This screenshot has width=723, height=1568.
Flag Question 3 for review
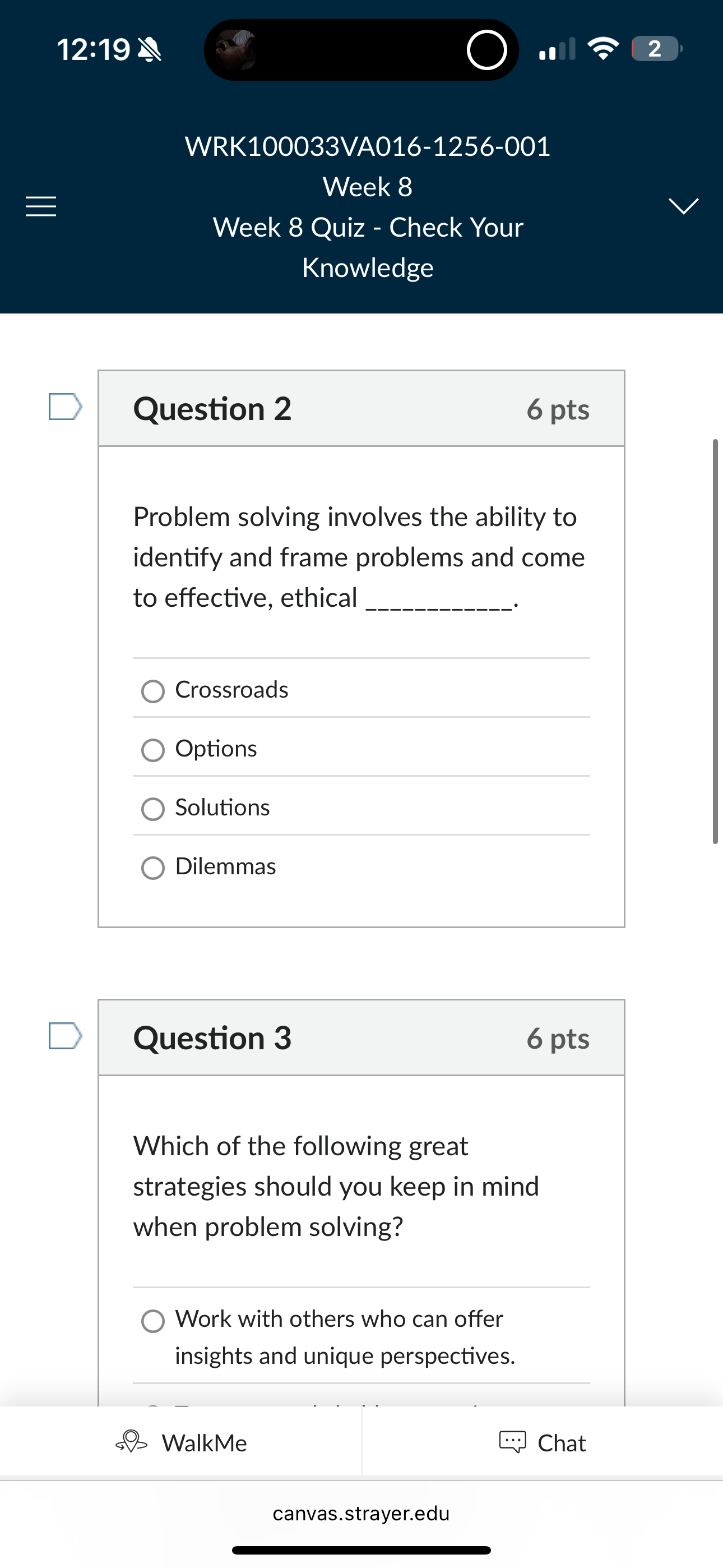tap(65, 1035)
